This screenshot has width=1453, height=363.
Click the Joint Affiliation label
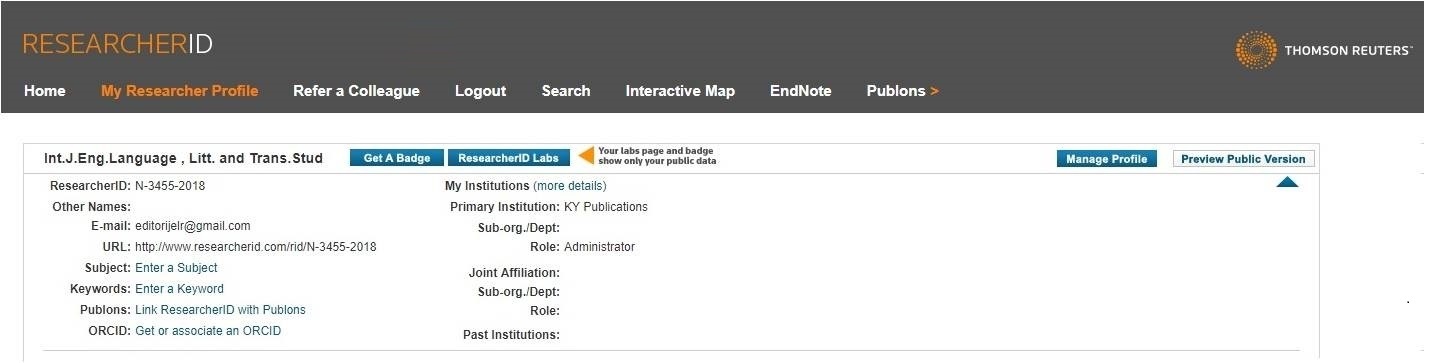coord(514,273)
